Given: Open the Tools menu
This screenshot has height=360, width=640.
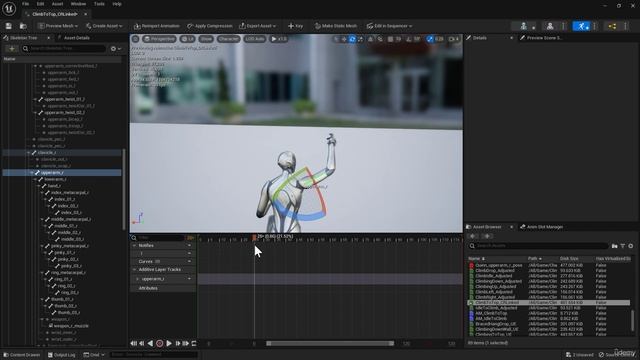Looking at the screenshot, I should point(99,4).
